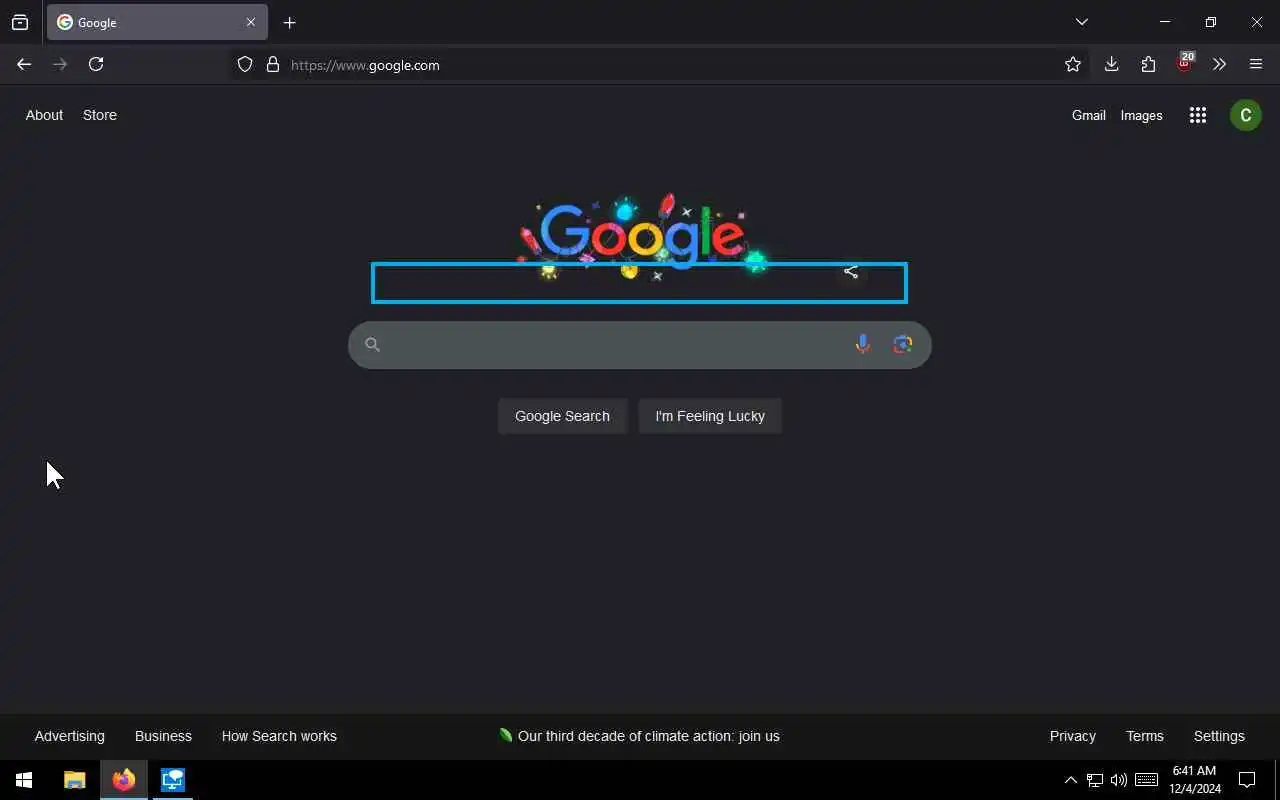1280x800 pixels.
Task: Open the Extensions puzzle icon
Action: click(1148, 64)
